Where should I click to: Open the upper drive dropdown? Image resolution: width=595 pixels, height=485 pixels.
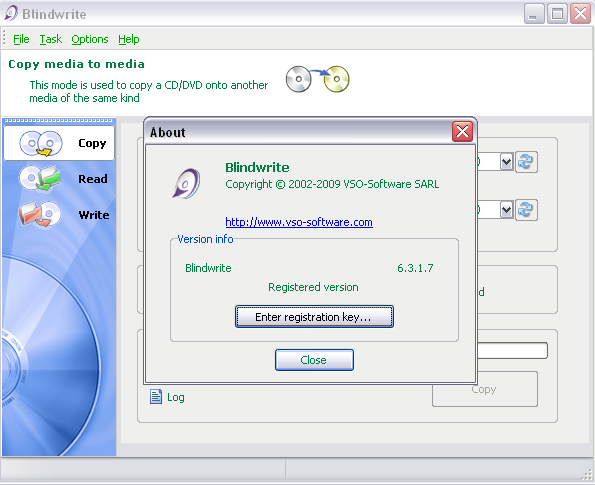pos(507,162)
